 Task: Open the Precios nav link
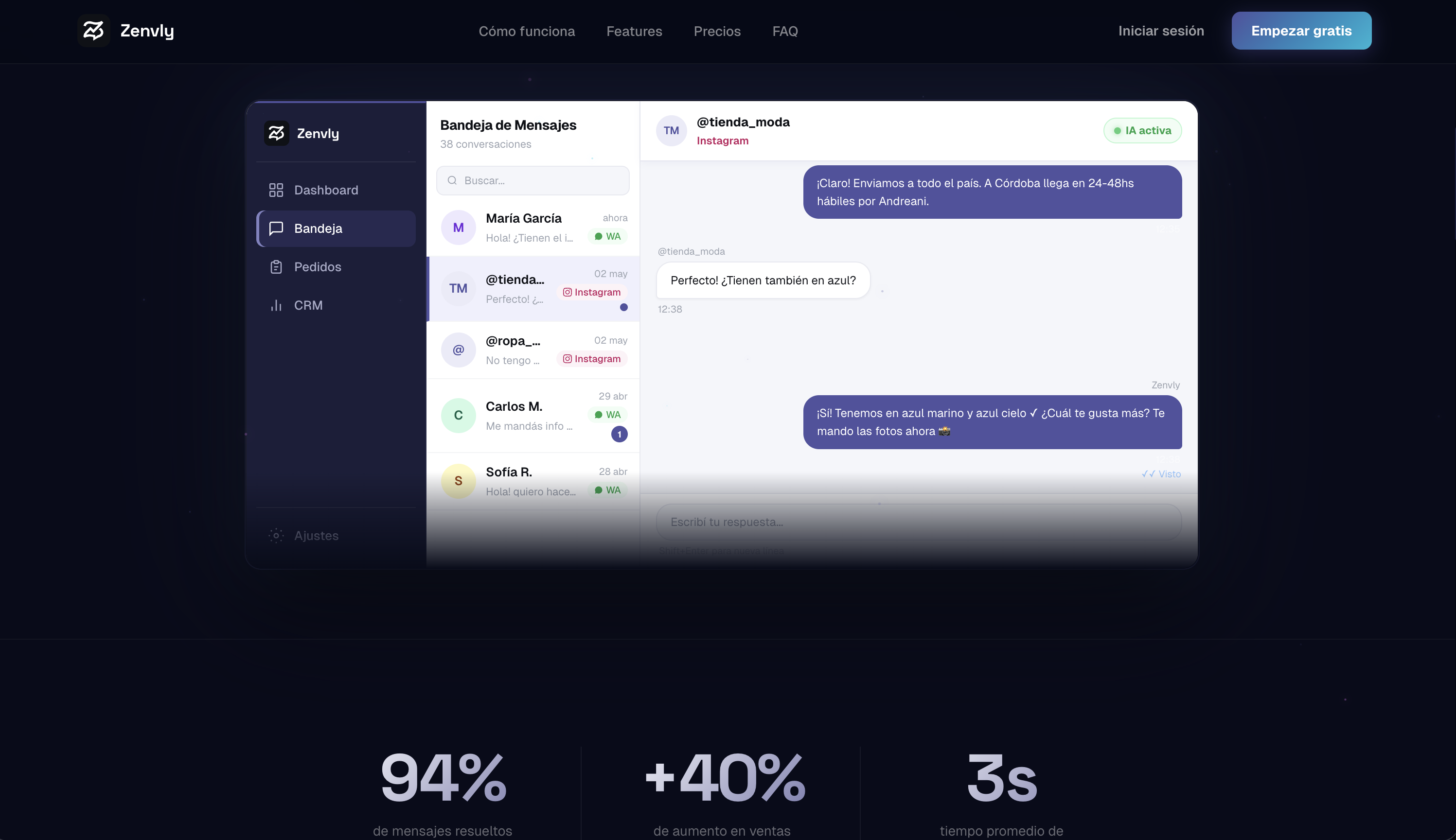(717, 31)
